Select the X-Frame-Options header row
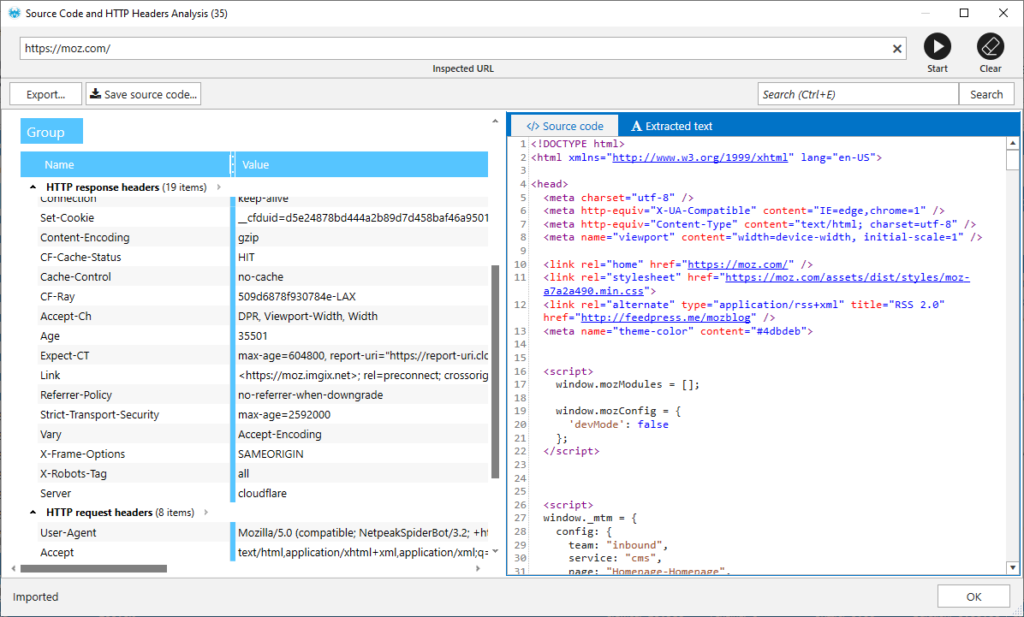This screenshot has width=1024, height=617. point(263,454)
